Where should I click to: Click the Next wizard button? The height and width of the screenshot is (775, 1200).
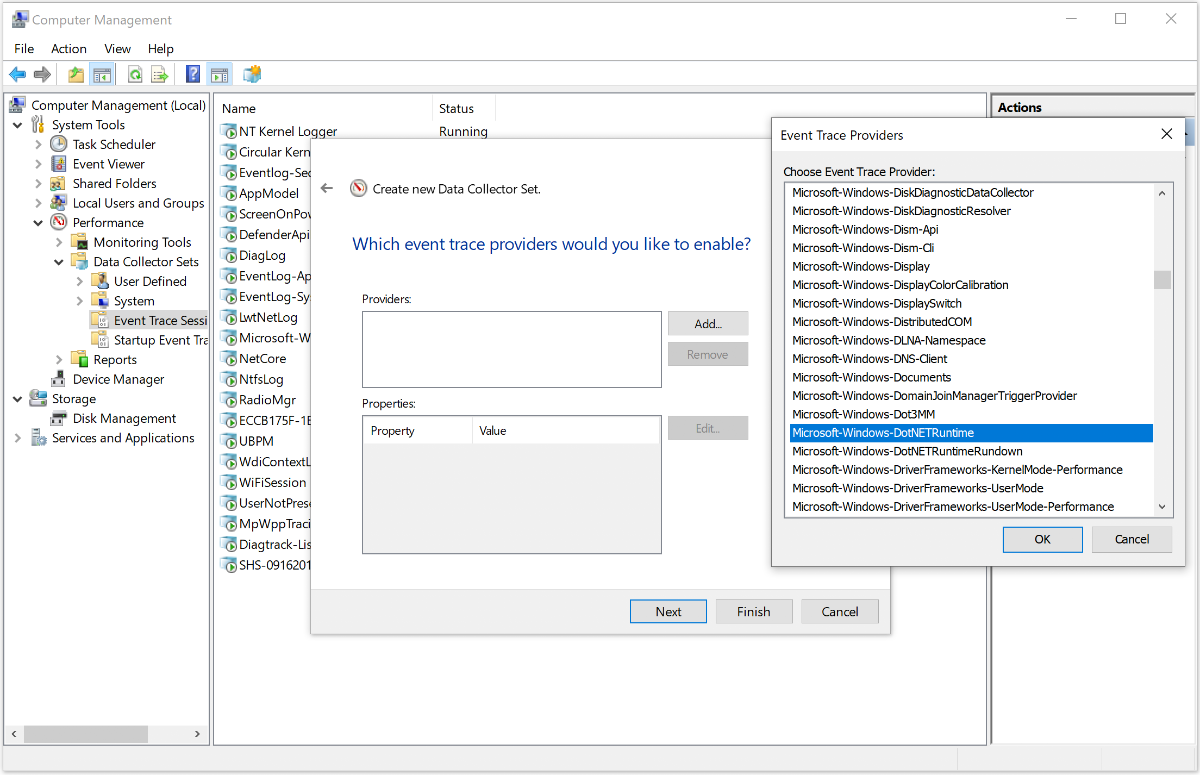click(x=669, y=612)
